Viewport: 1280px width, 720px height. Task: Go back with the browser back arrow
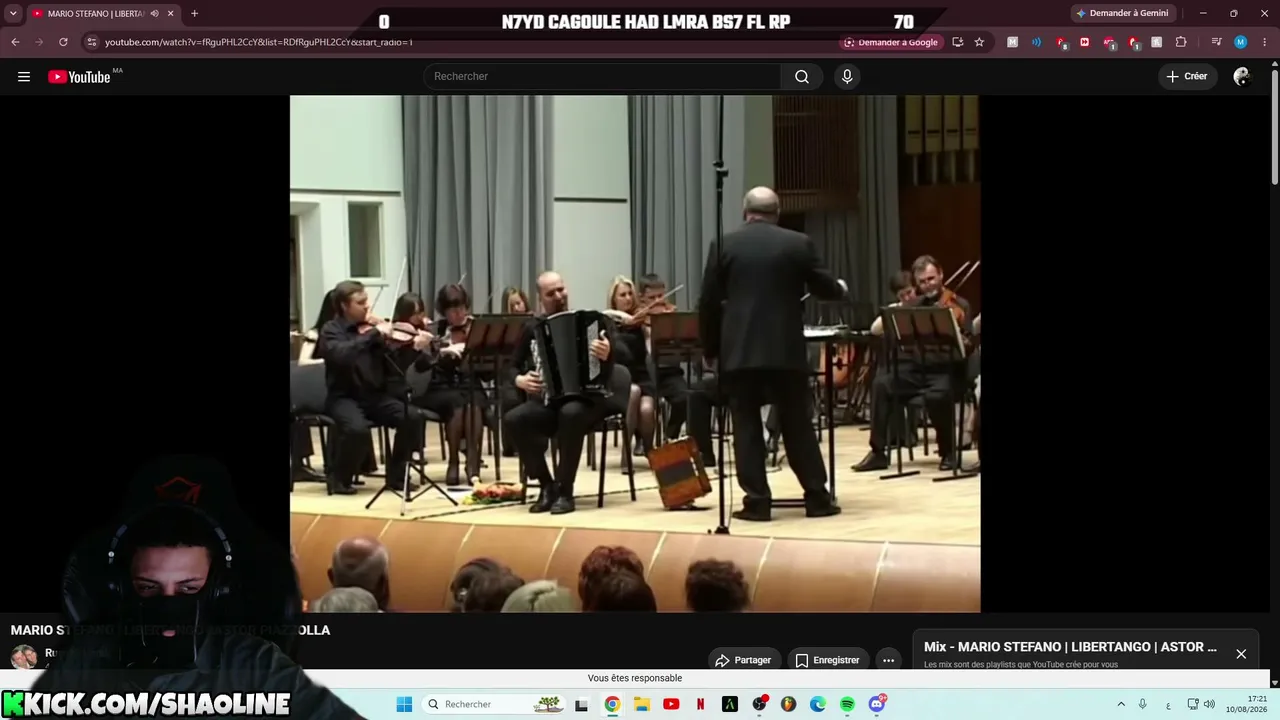[x=15, y=42]
